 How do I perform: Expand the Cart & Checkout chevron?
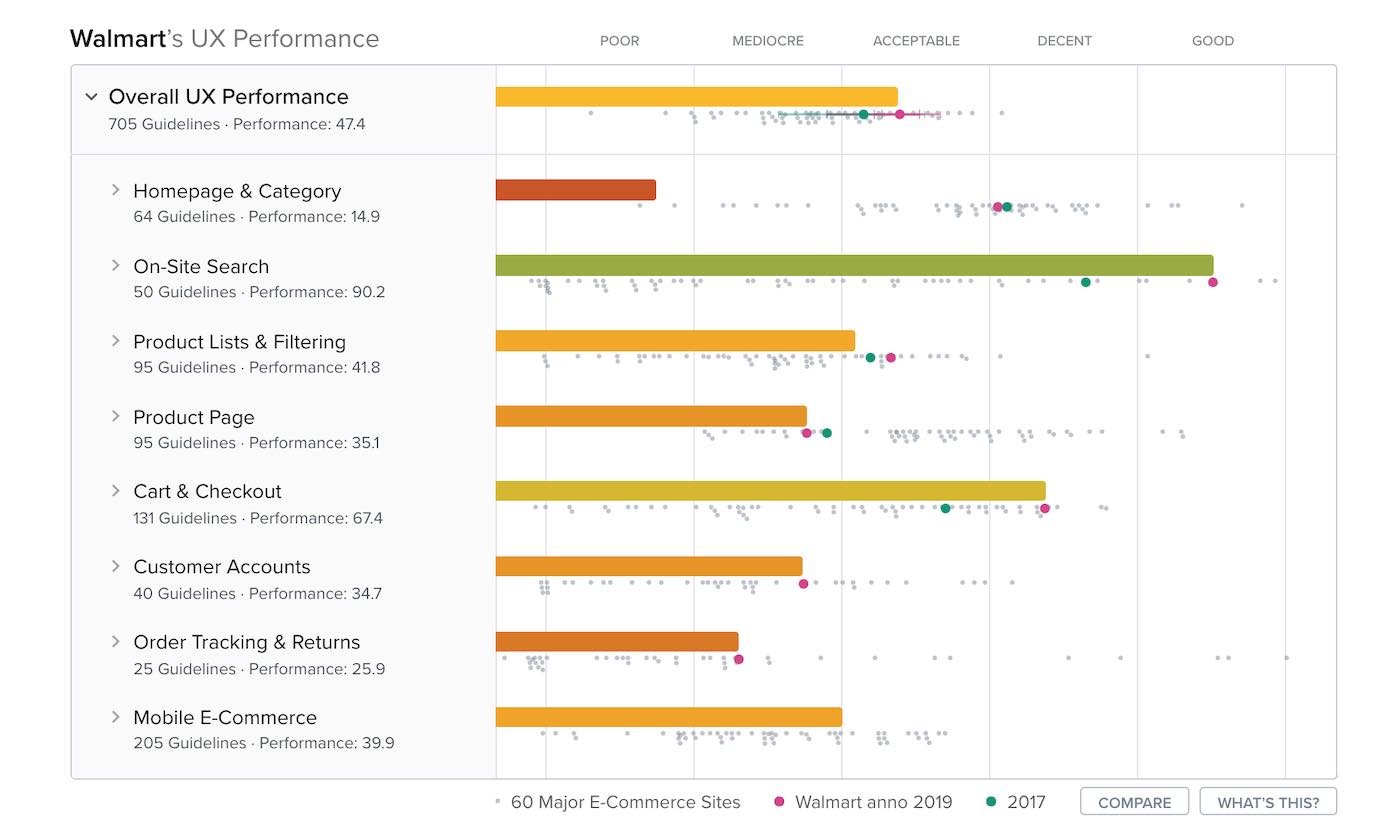click(116, 491)
